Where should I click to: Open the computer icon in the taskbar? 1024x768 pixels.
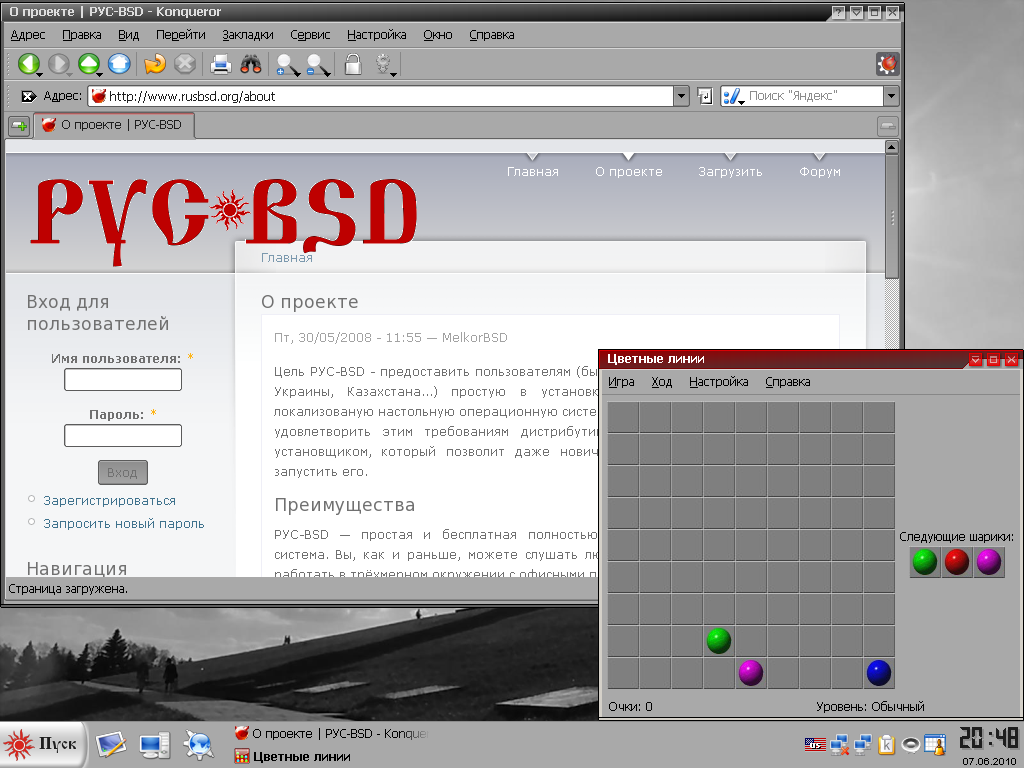point(154,744)
